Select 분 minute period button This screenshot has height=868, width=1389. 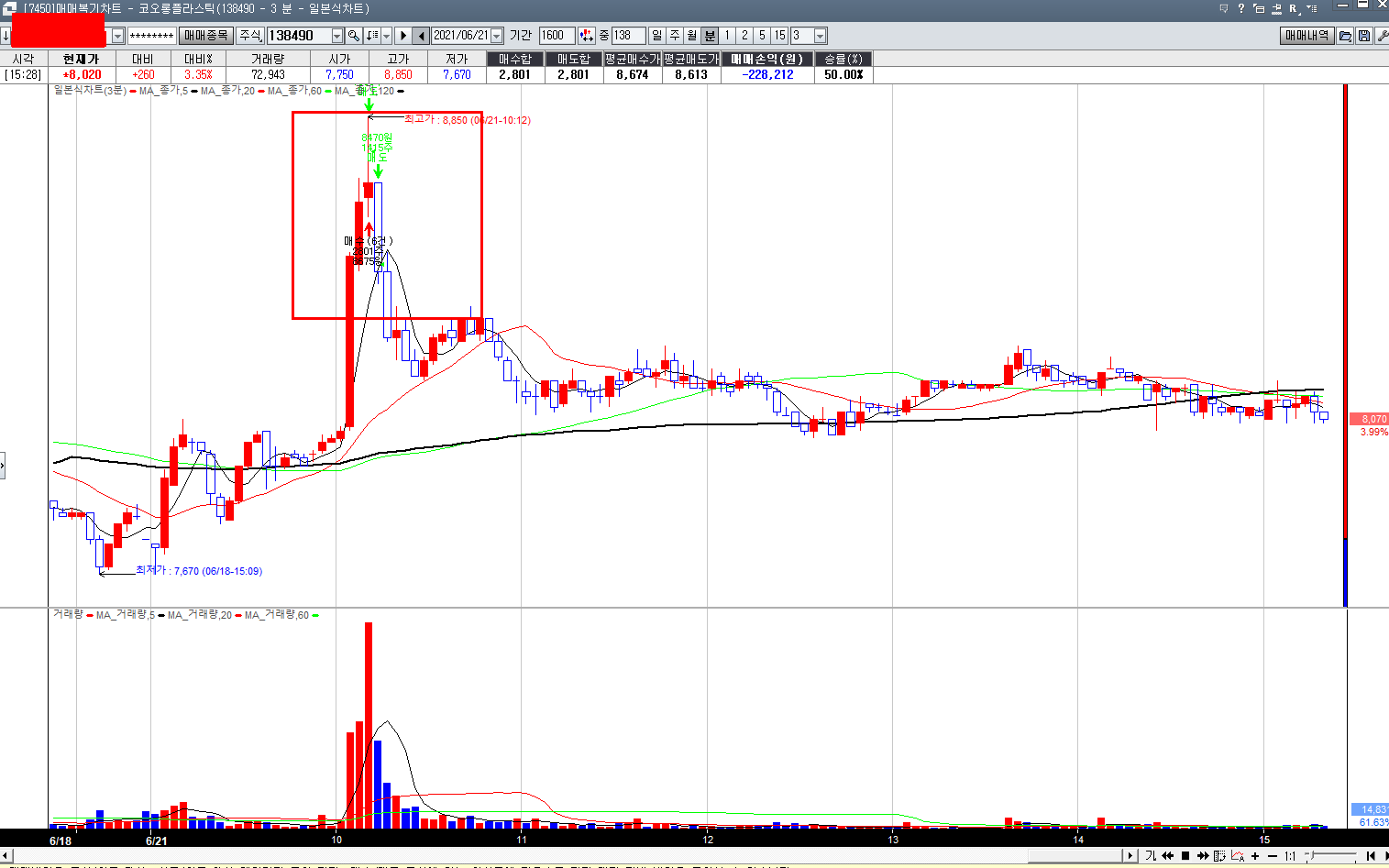[x=710, y=36]
